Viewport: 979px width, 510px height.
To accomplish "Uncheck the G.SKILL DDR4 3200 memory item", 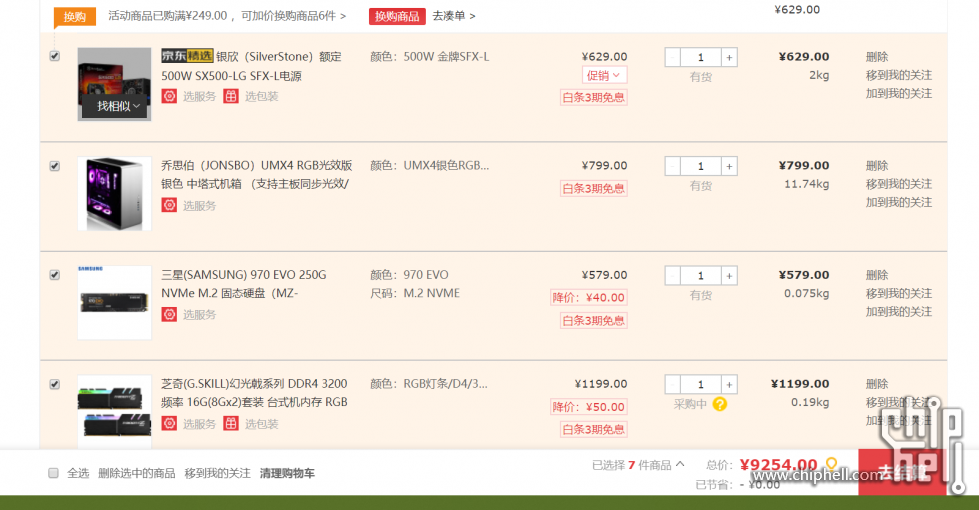I will pos(54,385).
